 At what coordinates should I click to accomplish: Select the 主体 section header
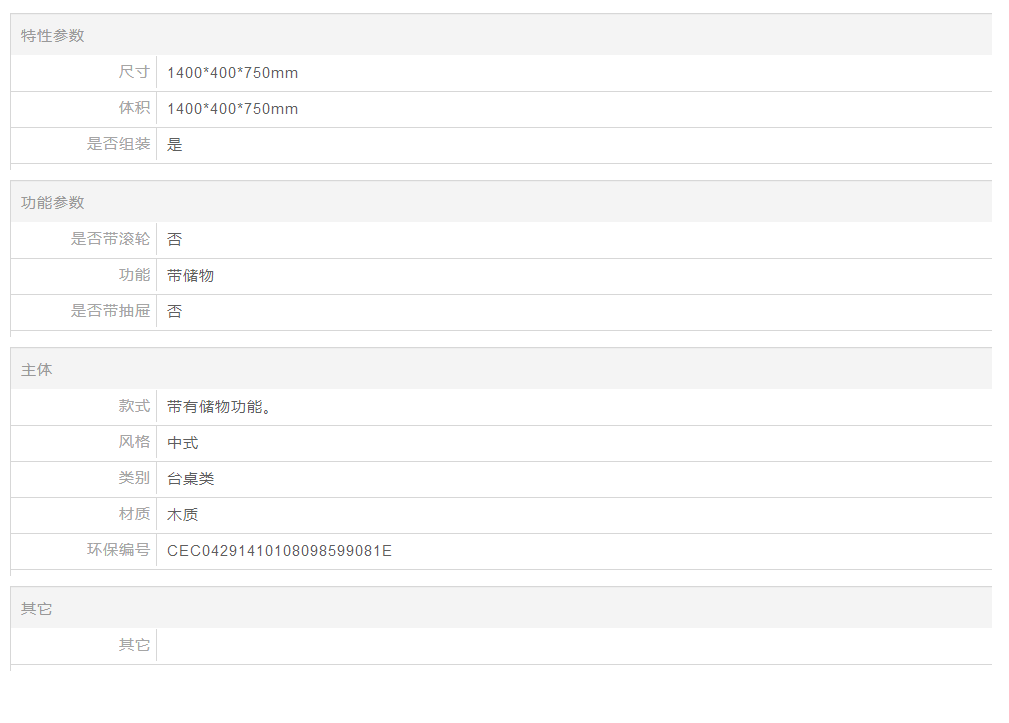coord(37,369)
